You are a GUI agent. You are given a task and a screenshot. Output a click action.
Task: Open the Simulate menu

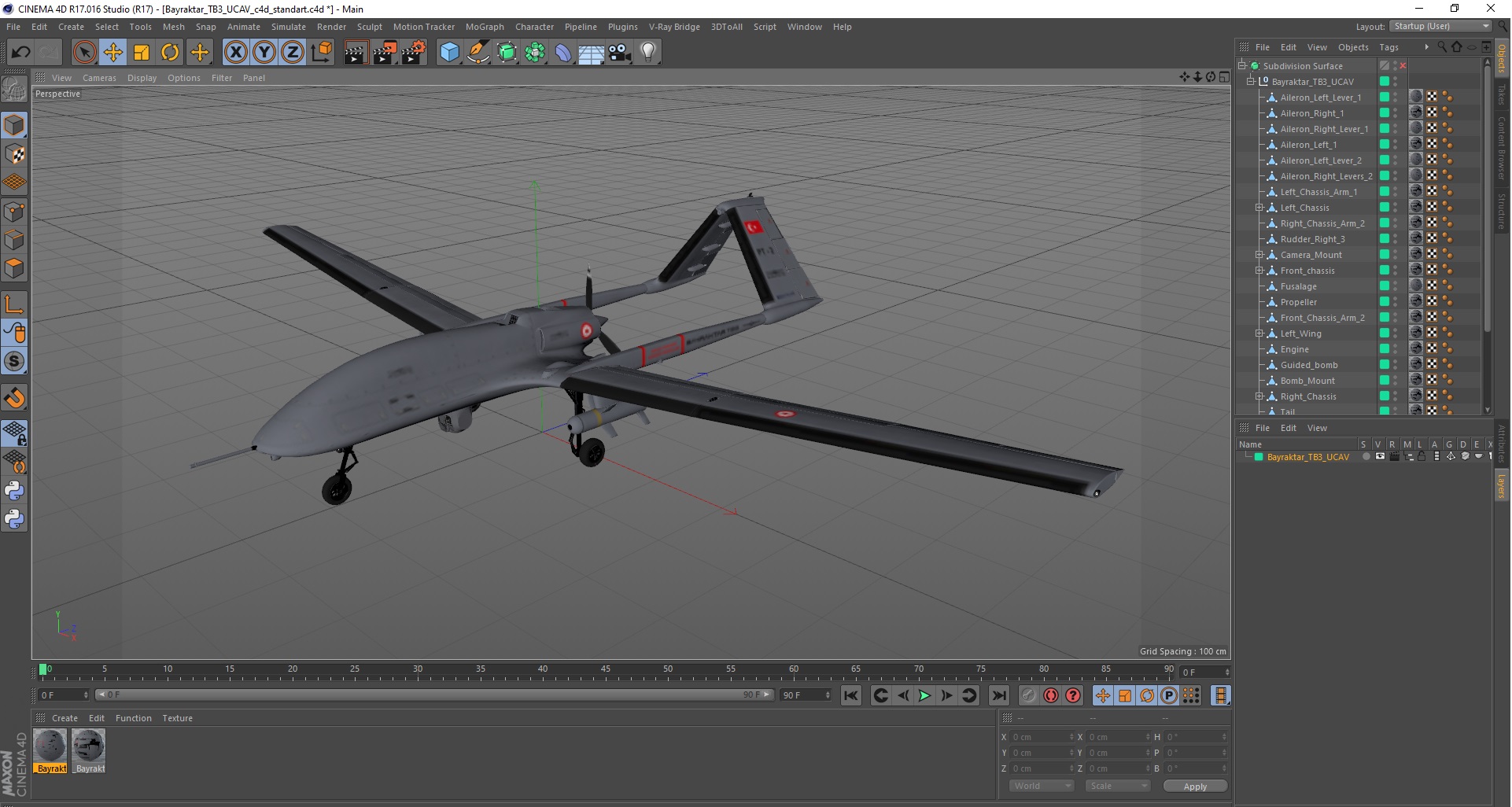(289, 27)
